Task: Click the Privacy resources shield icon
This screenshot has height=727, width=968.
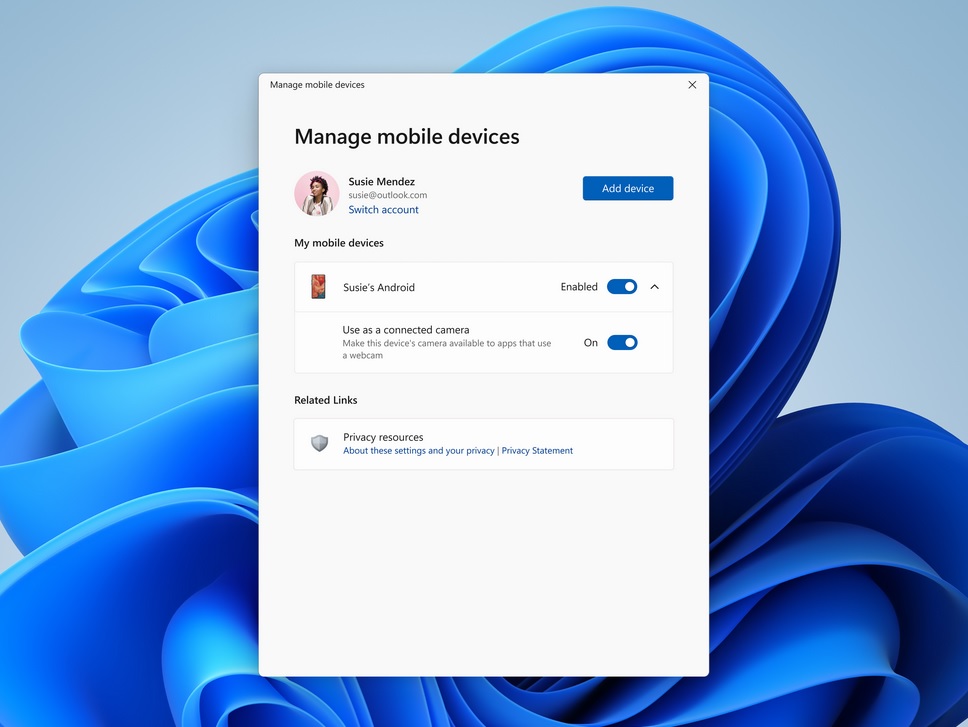Action: (x=319, y=443)
